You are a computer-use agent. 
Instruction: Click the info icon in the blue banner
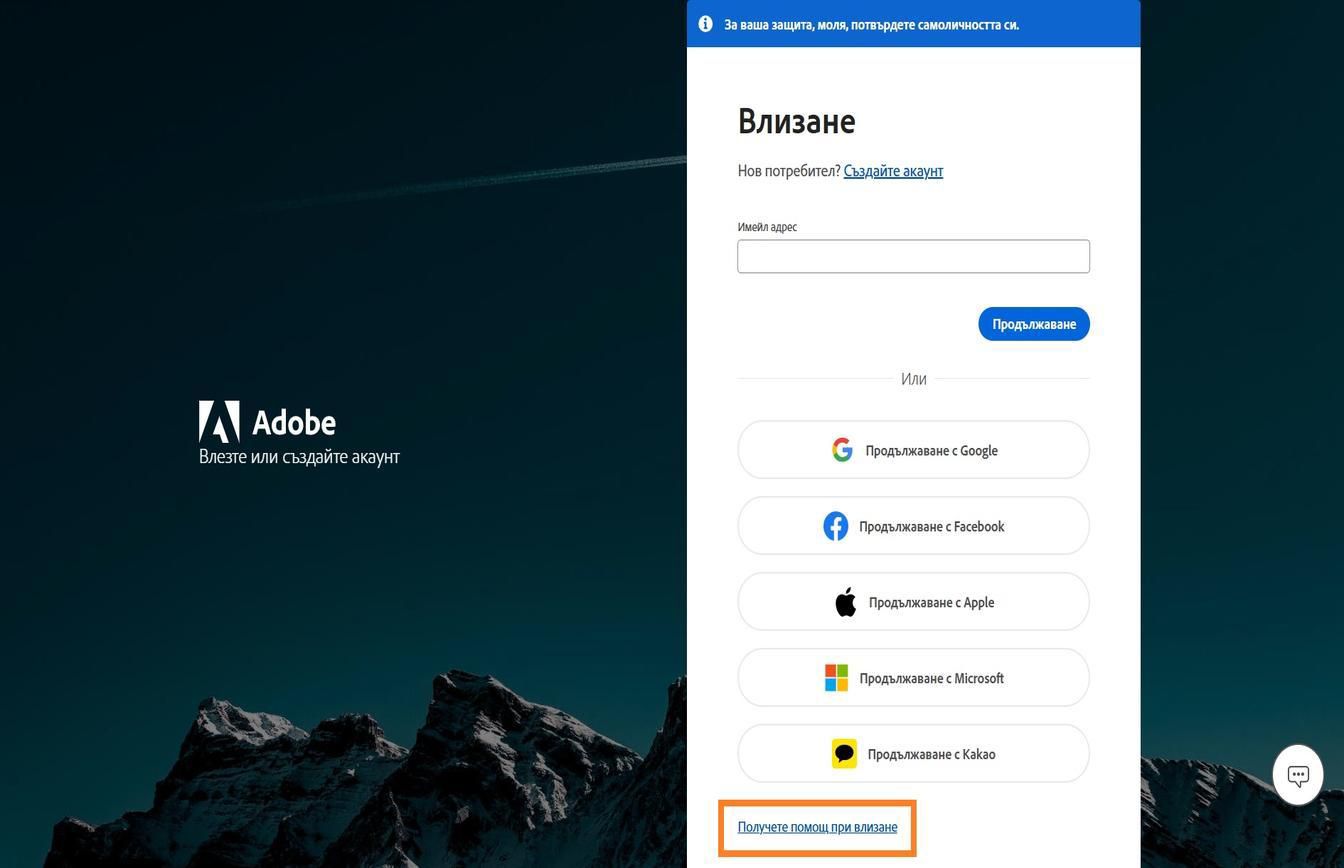[705, 23]
